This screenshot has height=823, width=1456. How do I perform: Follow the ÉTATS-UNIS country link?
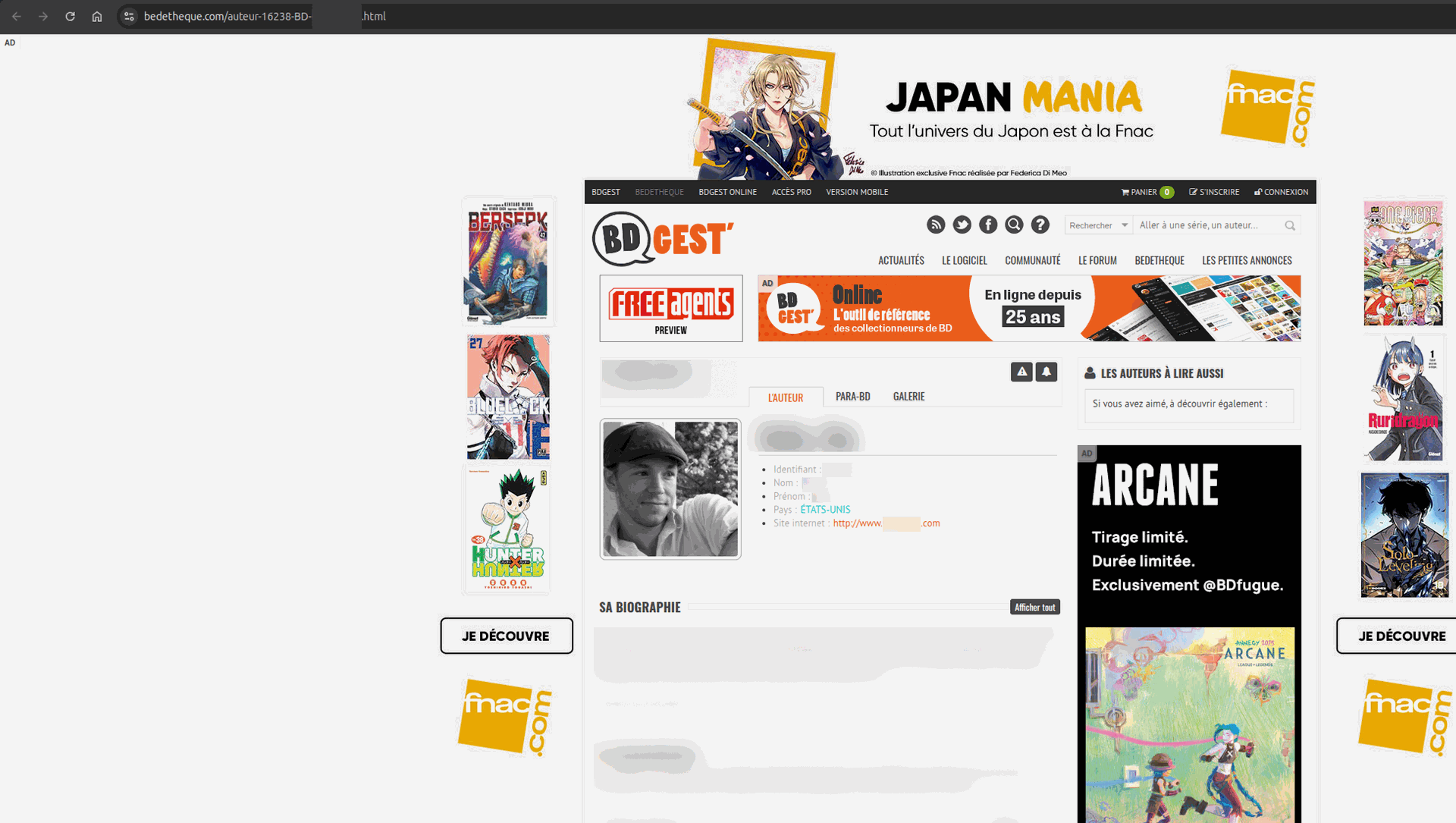click(825, 510)
